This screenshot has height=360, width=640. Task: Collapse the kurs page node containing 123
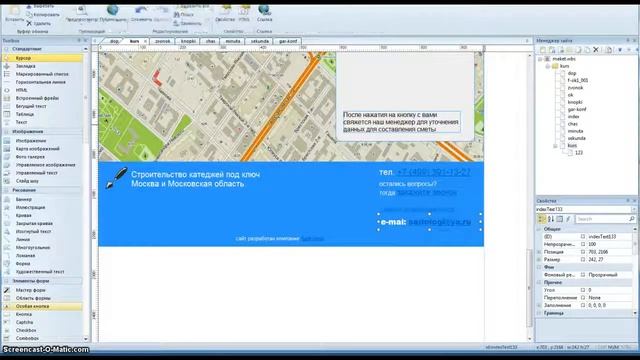point(555,145)
